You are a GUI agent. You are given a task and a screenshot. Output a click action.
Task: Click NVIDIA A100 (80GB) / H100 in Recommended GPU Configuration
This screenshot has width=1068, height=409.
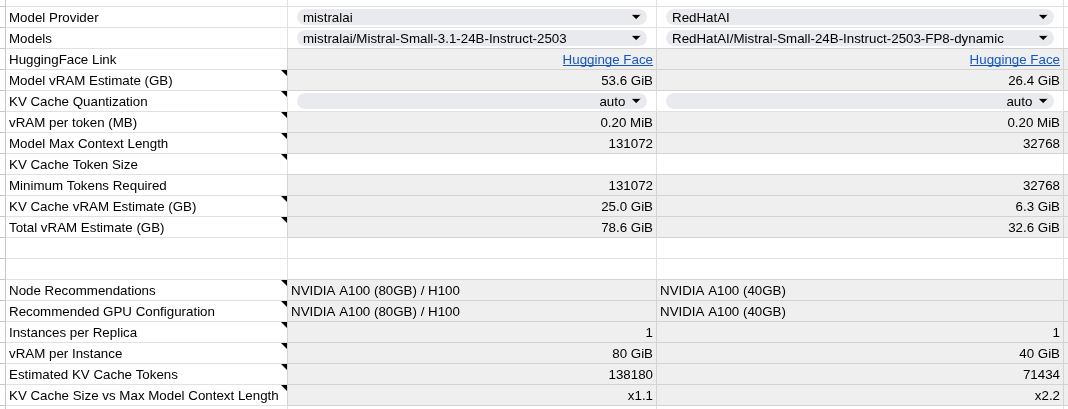point(472,312)
